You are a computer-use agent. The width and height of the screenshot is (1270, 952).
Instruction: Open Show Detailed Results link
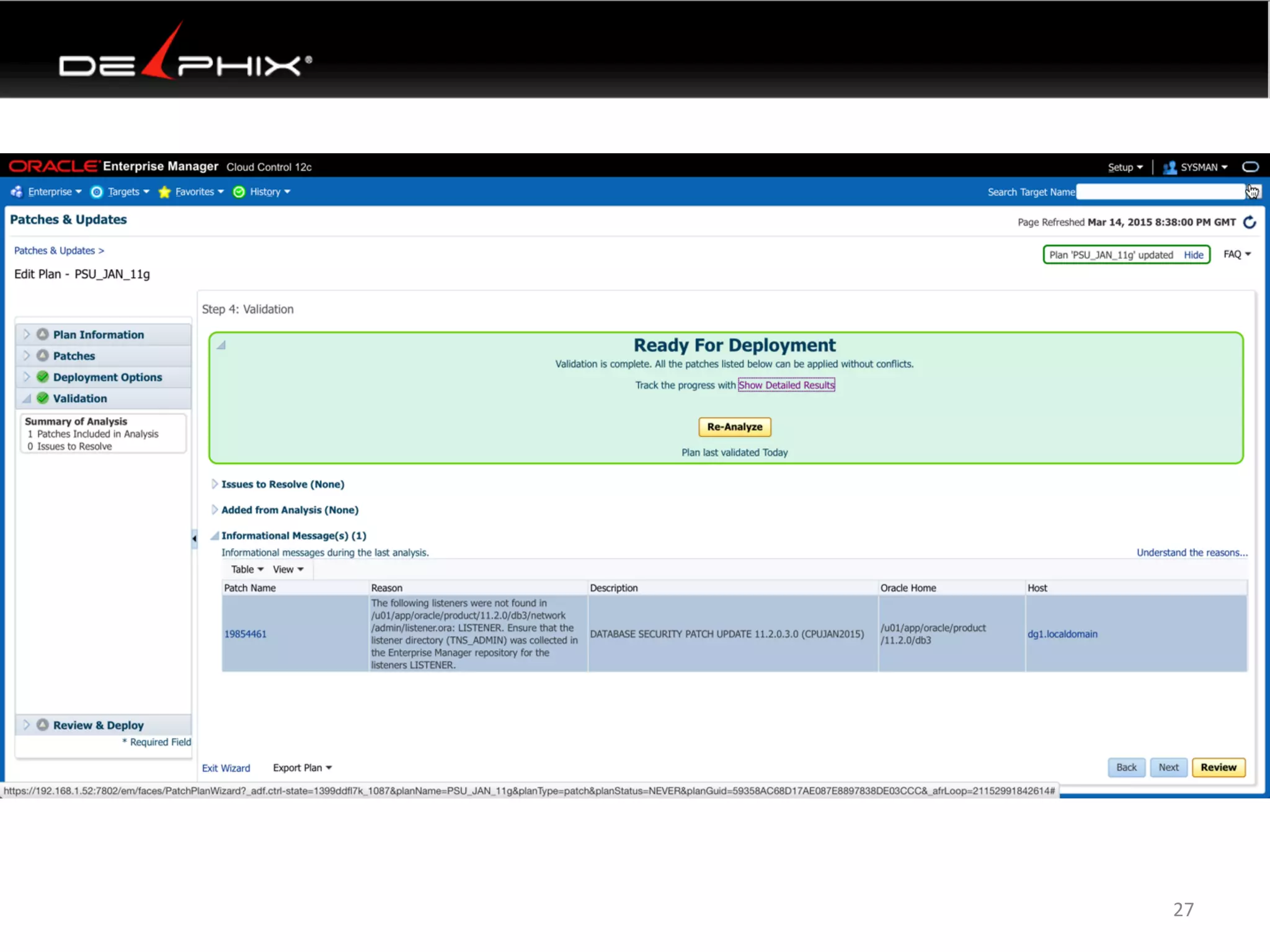pyautogui.click(x=786, y=385)
